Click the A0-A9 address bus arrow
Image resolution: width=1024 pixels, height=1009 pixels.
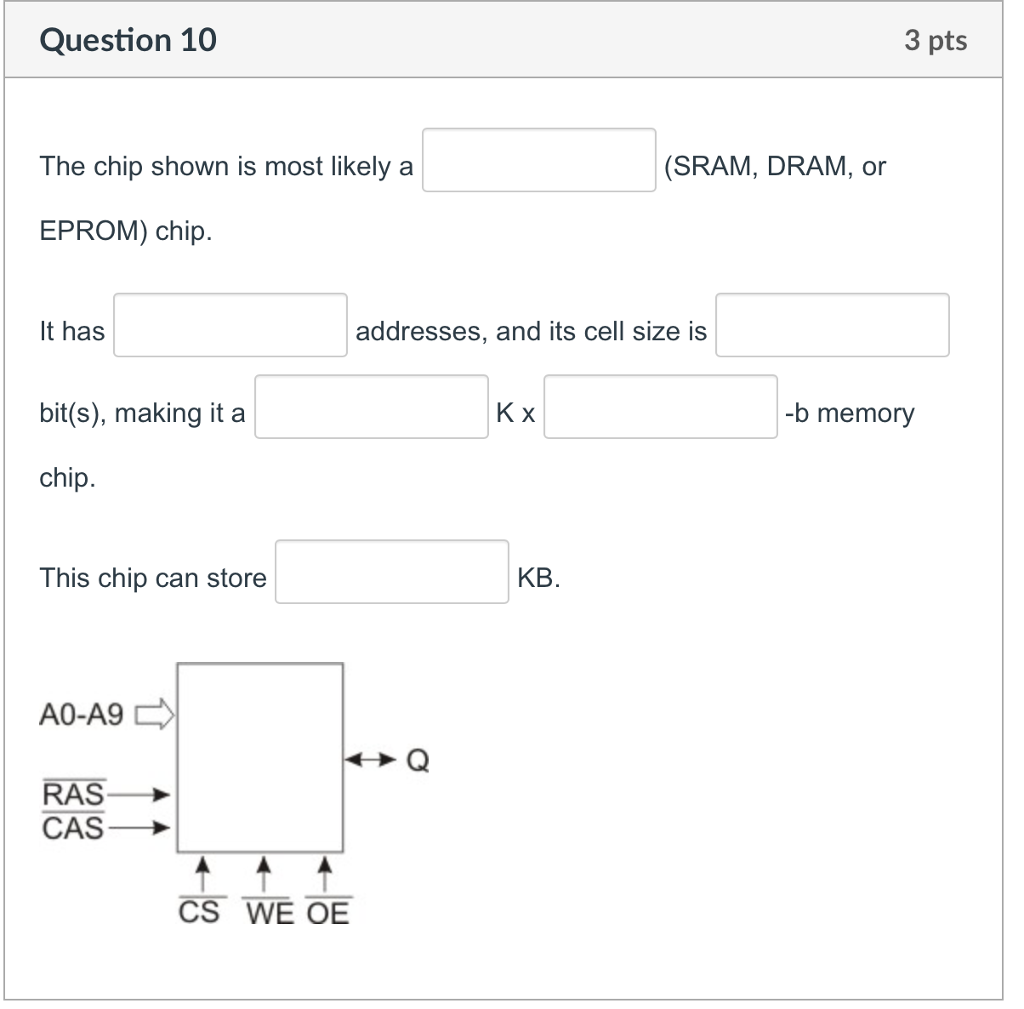(x=153, y=714)
